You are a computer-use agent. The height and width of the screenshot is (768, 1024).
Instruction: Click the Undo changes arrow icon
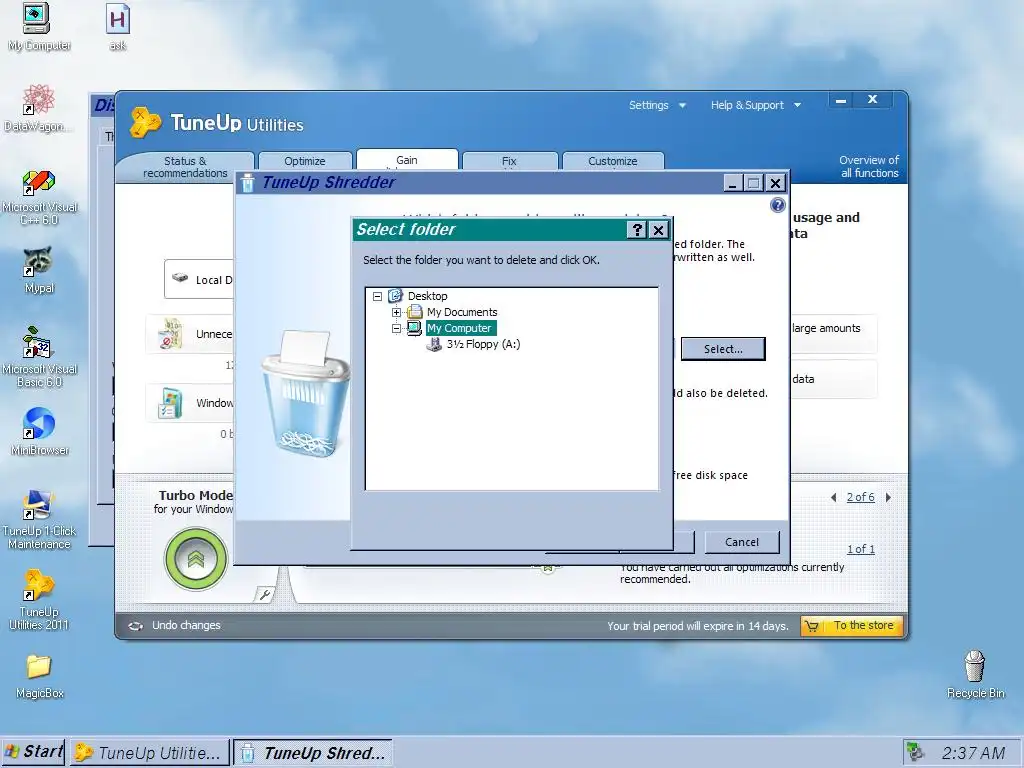click(x=135, y=626)
